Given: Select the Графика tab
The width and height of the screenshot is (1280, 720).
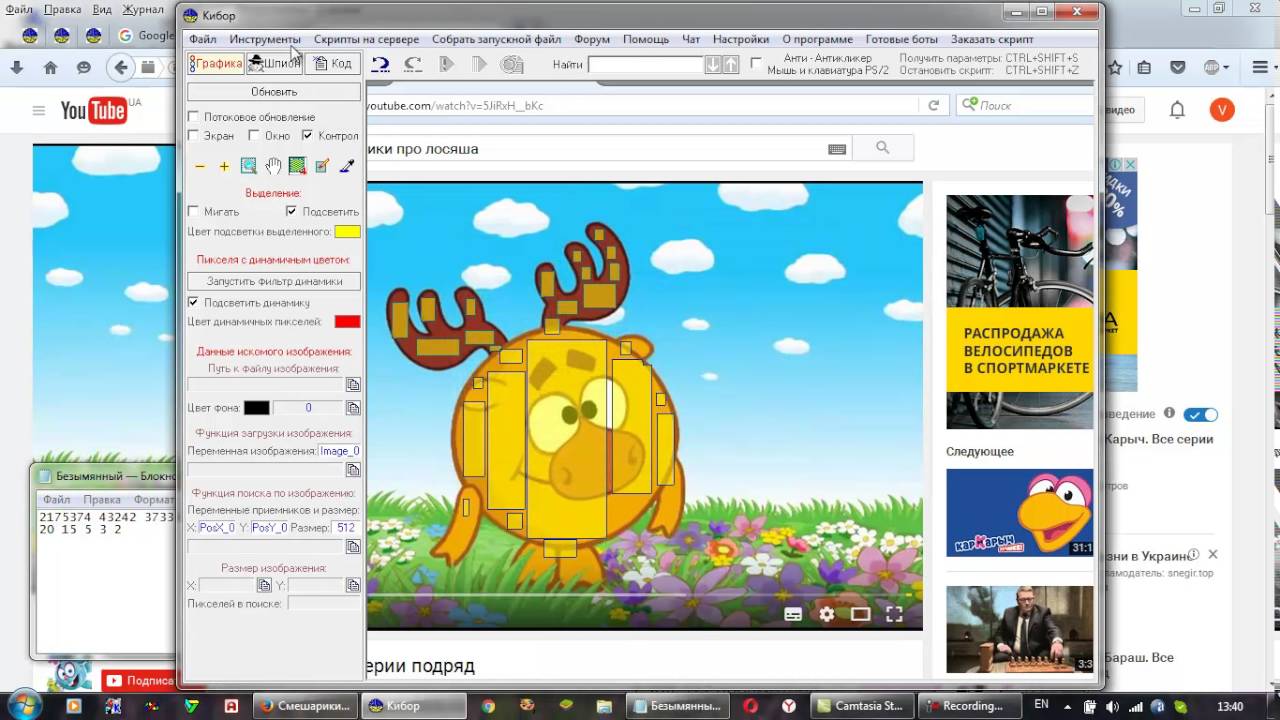Looking at the screenshot, I should pyautogui.click(x=216, y=64).
